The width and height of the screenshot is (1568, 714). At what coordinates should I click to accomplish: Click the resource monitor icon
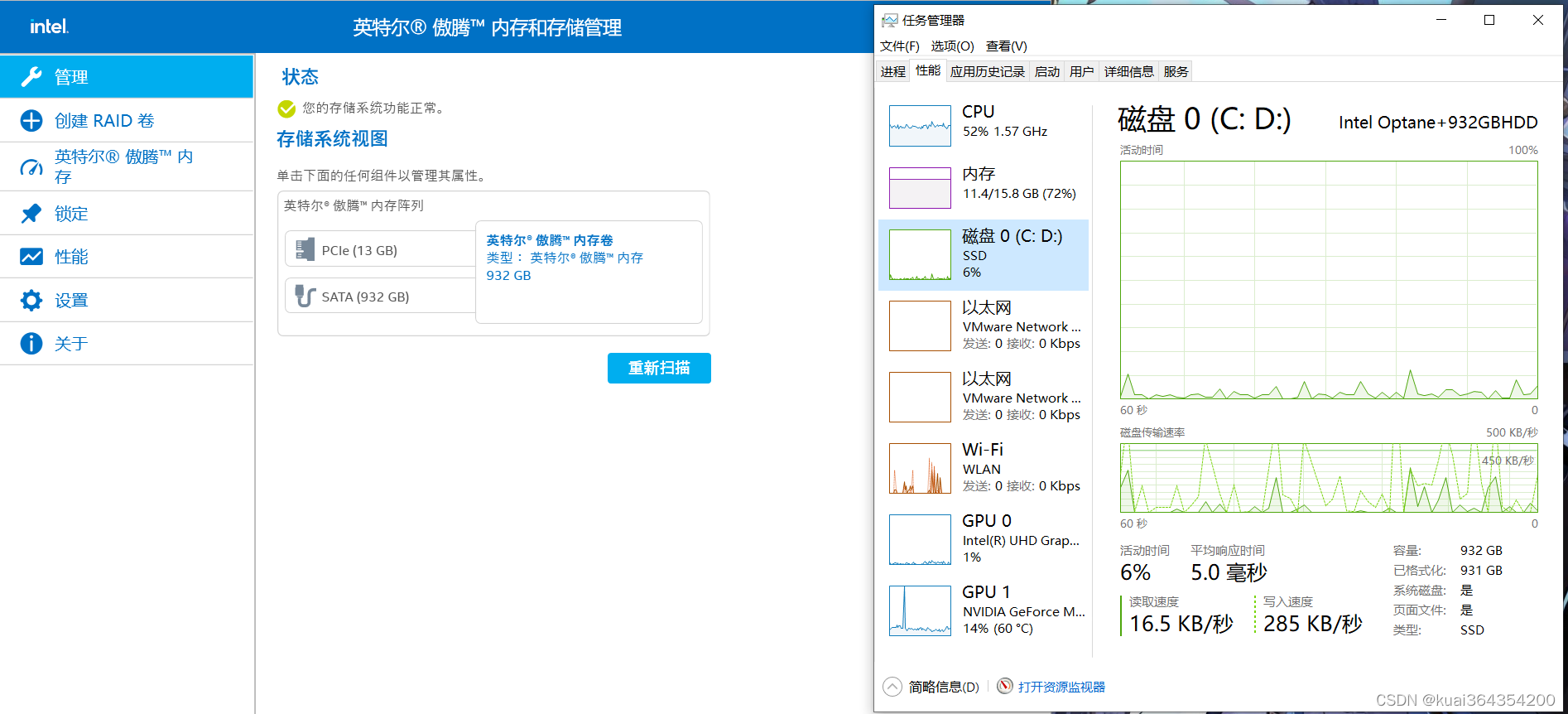tap(1005, 686)
